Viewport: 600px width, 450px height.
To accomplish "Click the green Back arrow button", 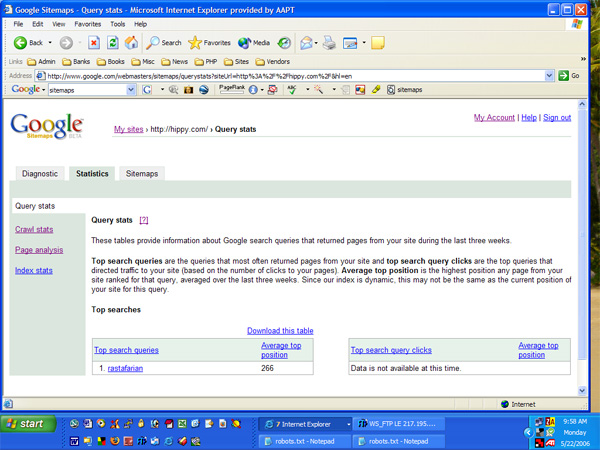I will (x=20, y=43).
